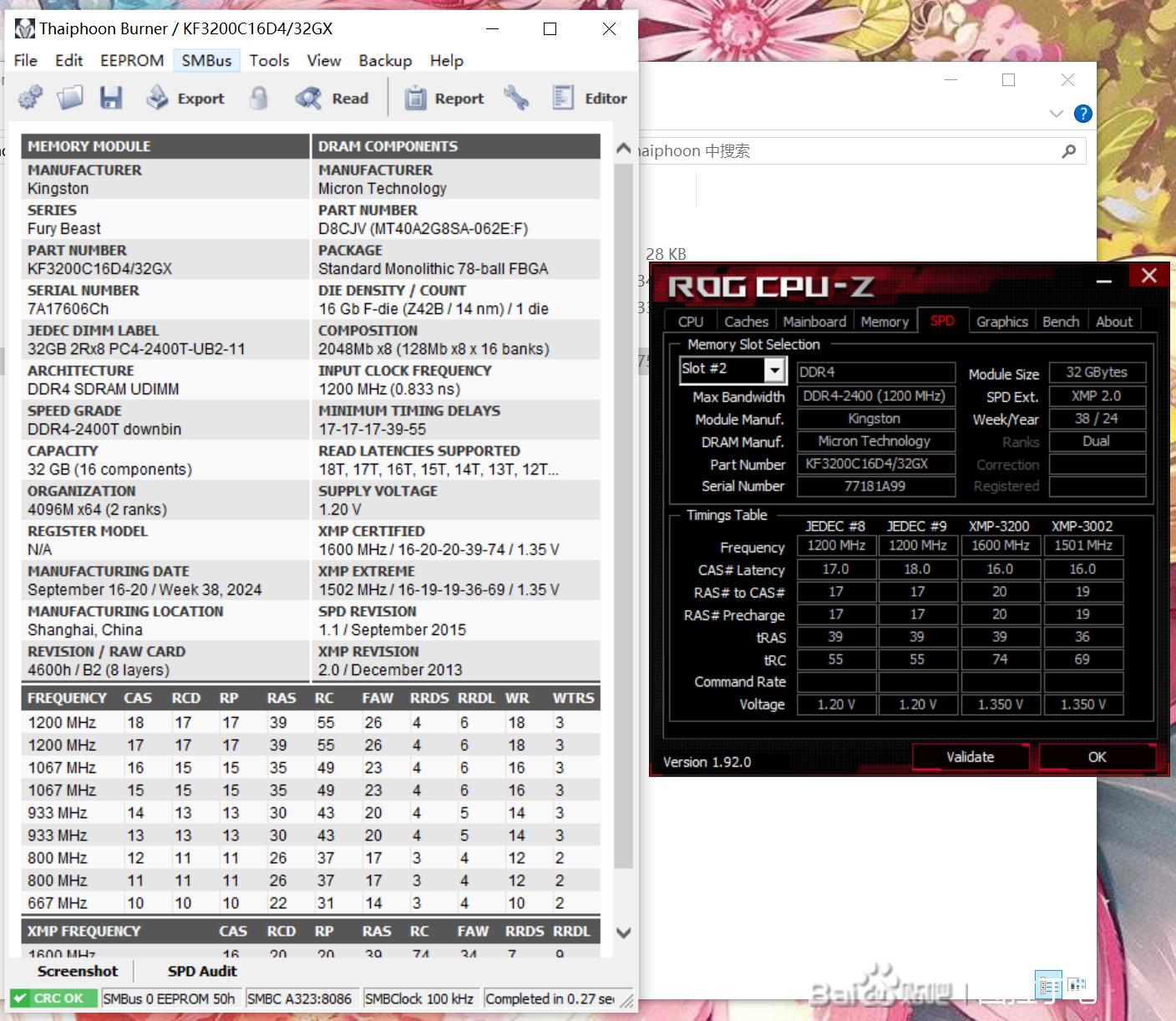Open the Report toolbar button
Screen dimensions: 1176x1021
[x=444, y=98]
